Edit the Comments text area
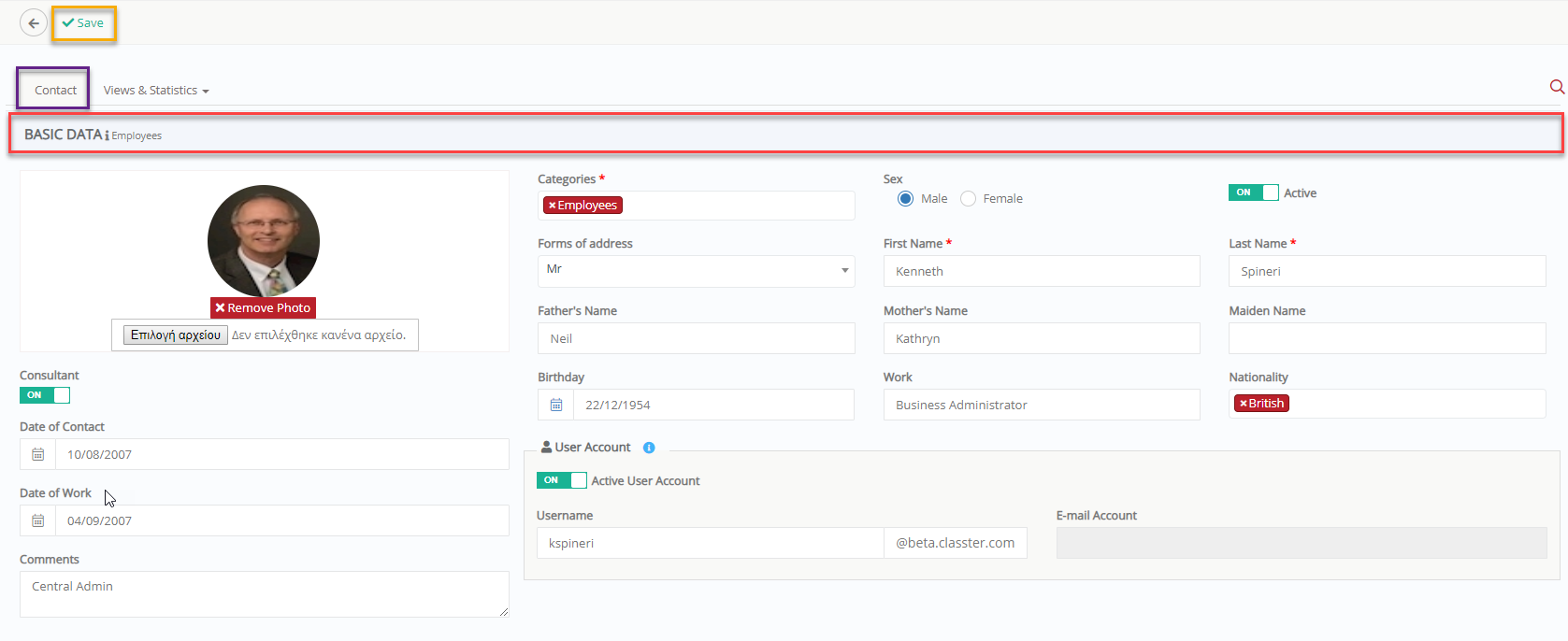 click(265, 594)
